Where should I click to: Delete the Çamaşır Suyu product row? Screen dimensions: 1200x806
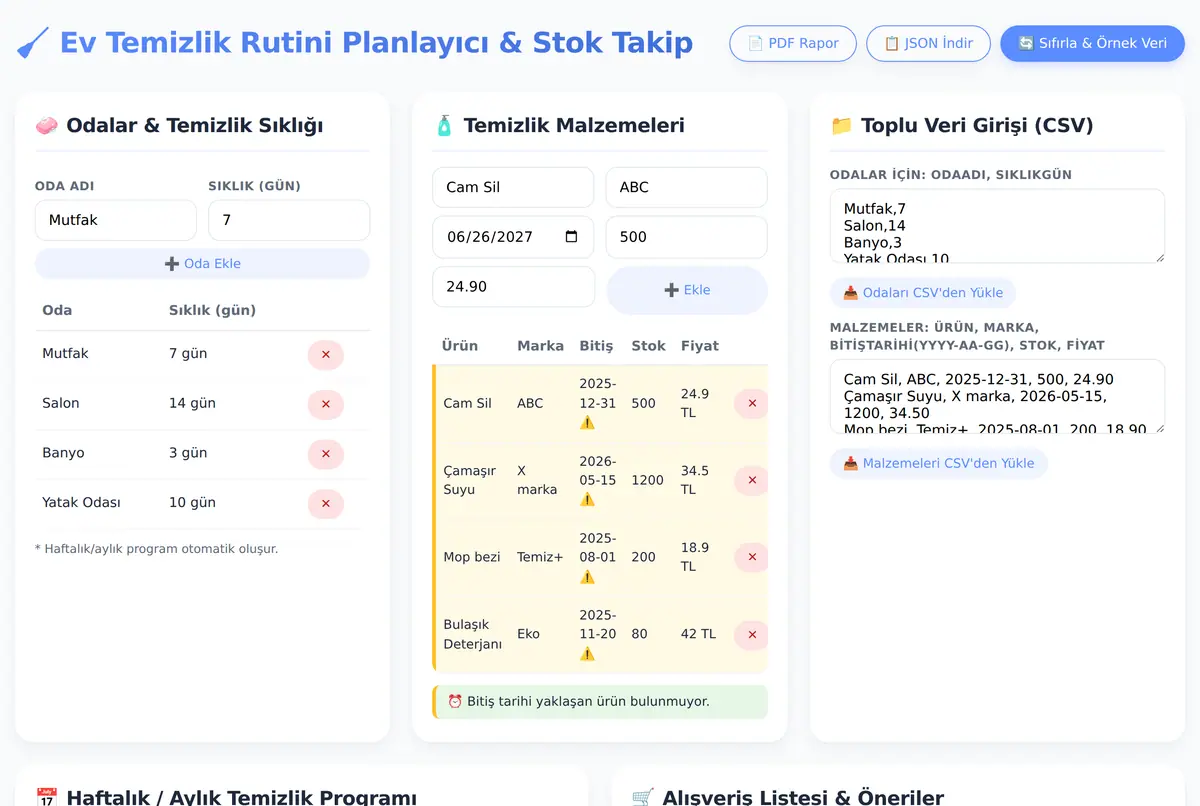751,480
